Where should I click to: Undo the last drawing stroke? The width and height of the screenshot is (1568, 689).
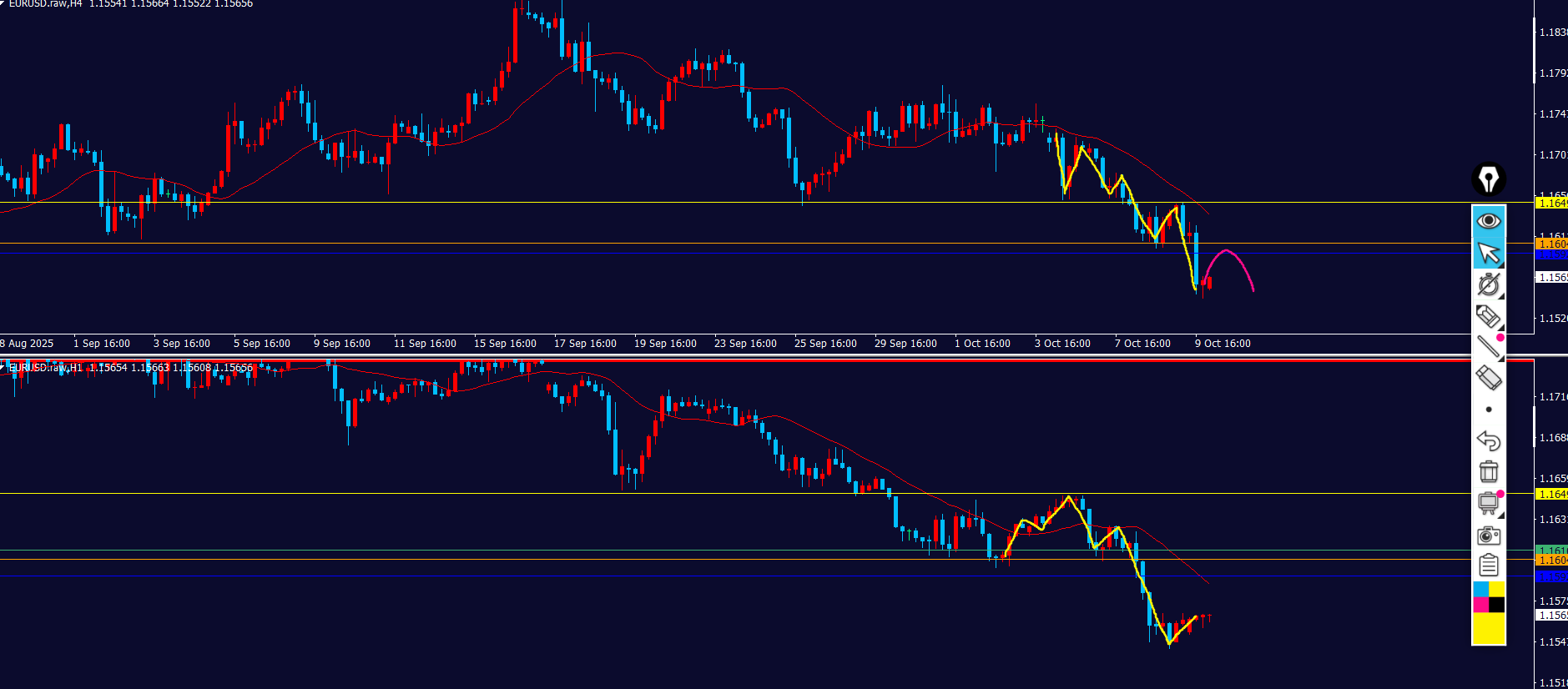1488,440
